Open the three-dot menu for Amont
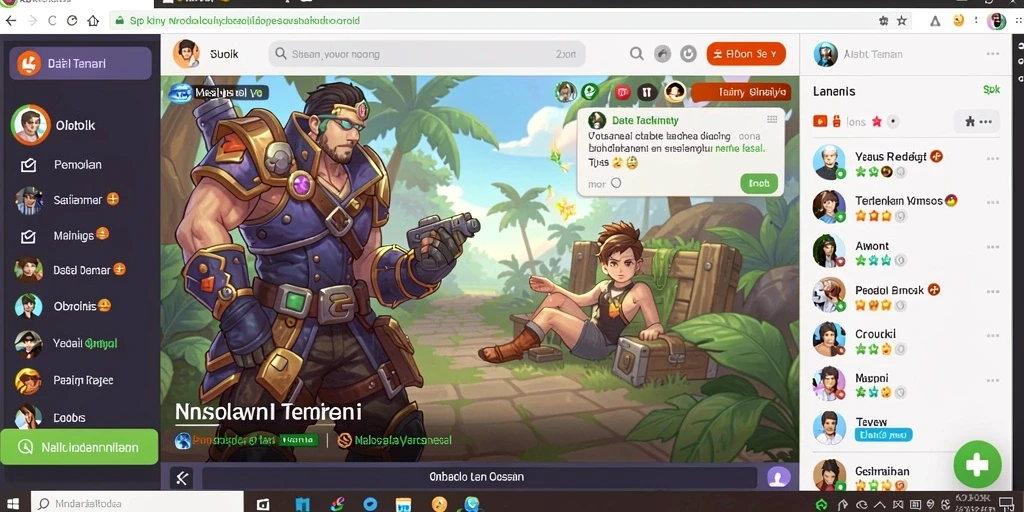The height and width of the screenshot is (512, 1024). (x=993, y=247)
